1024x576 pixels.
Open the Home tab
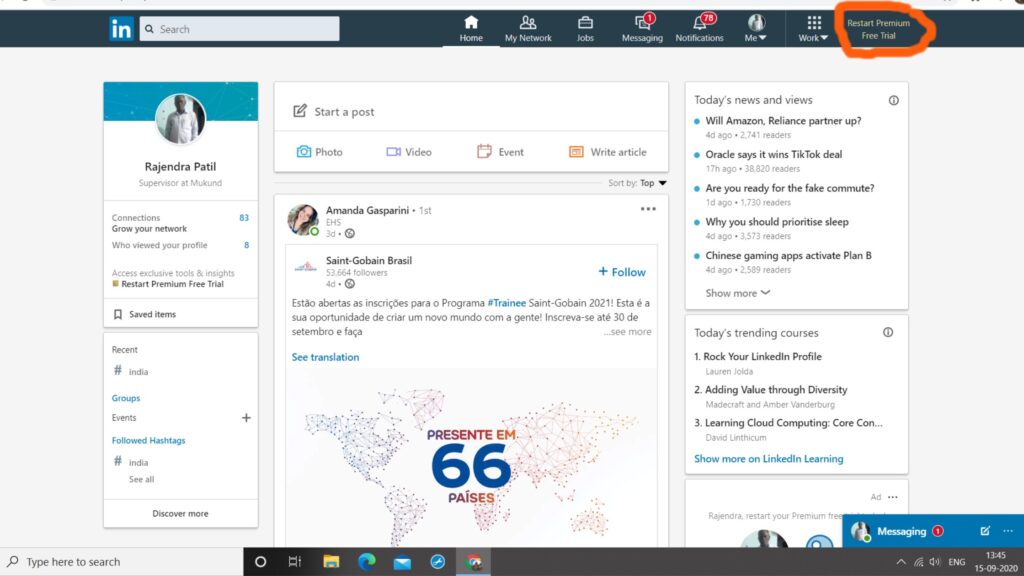click(471, 29)
